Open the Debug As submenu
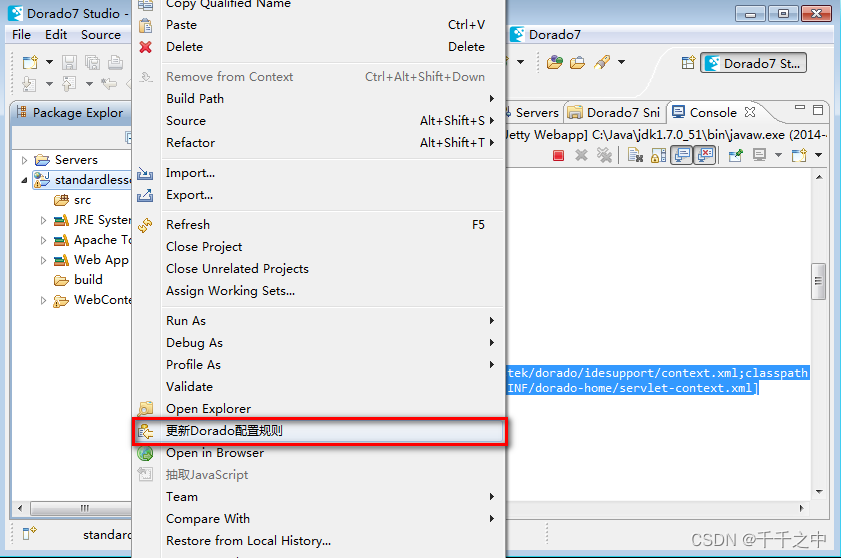This screenshot has height=558, width=841. pos(319,343)
